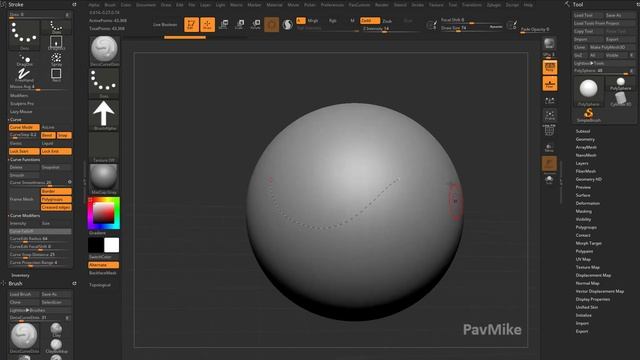Open the MatCap Gray material picker

coord(104,179)
